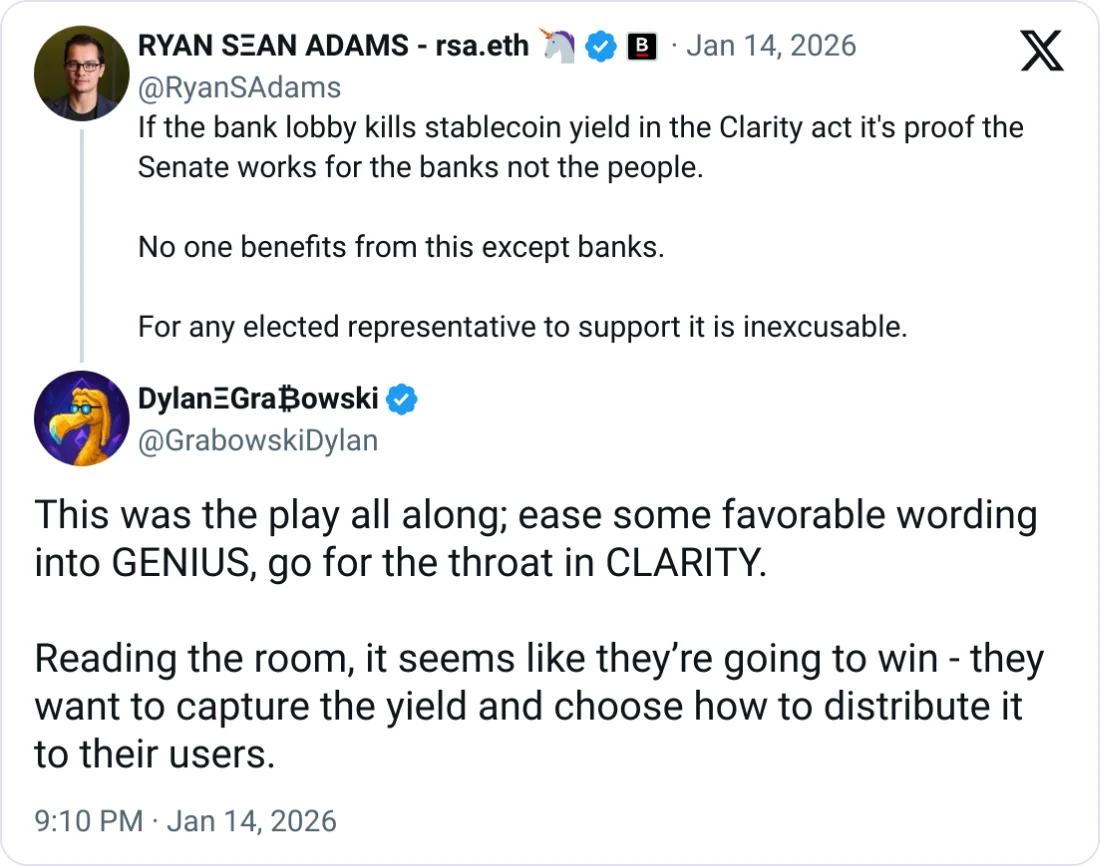Click the 9:10 PM · Jan 14, 2026 timestamp

point(185,822)
